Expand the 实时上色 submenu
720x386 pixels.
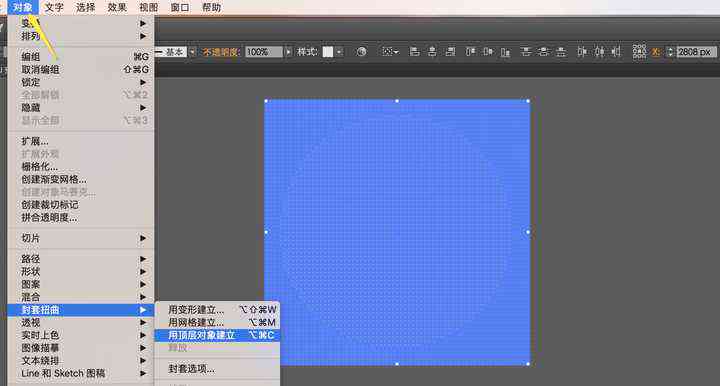point(81,335)
